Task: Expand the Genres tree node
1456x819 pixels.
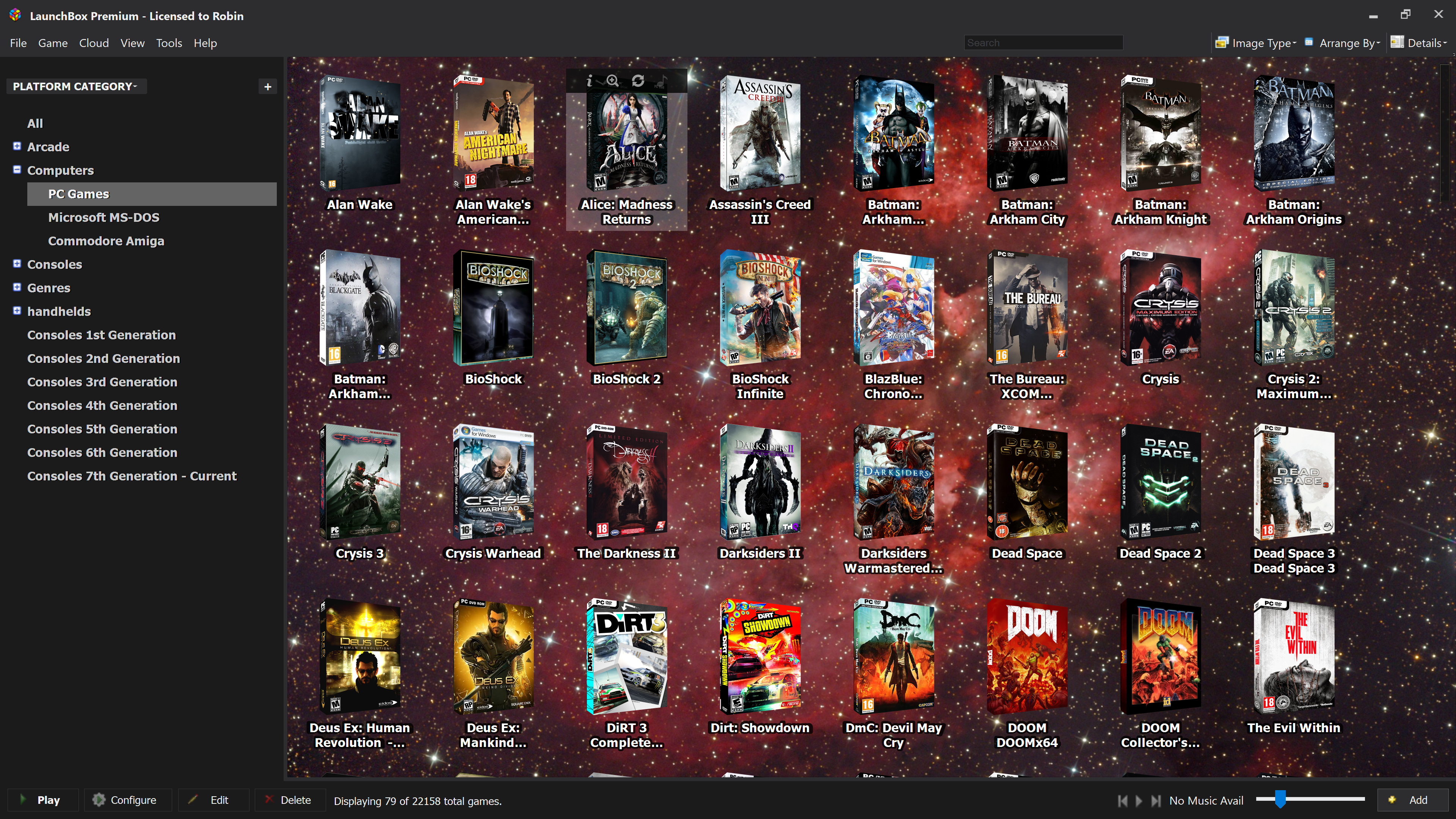Action: tap(17, 287)
